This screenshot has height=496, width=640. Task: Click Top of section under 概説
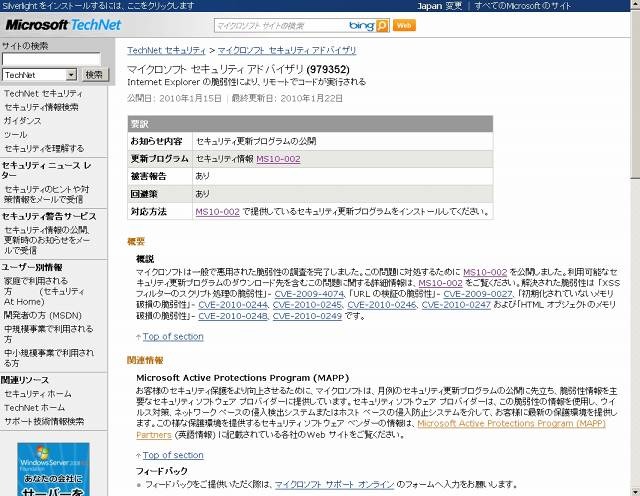coord(173,337)
